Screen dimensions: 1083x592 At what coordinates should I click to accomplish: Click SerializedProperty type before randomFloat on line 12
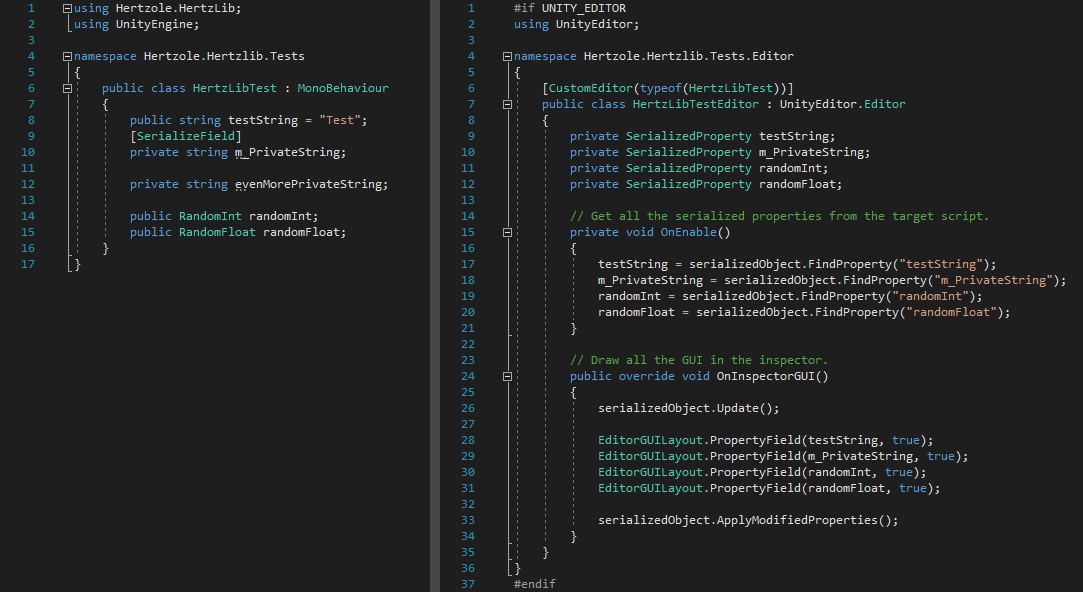point(689,184)
